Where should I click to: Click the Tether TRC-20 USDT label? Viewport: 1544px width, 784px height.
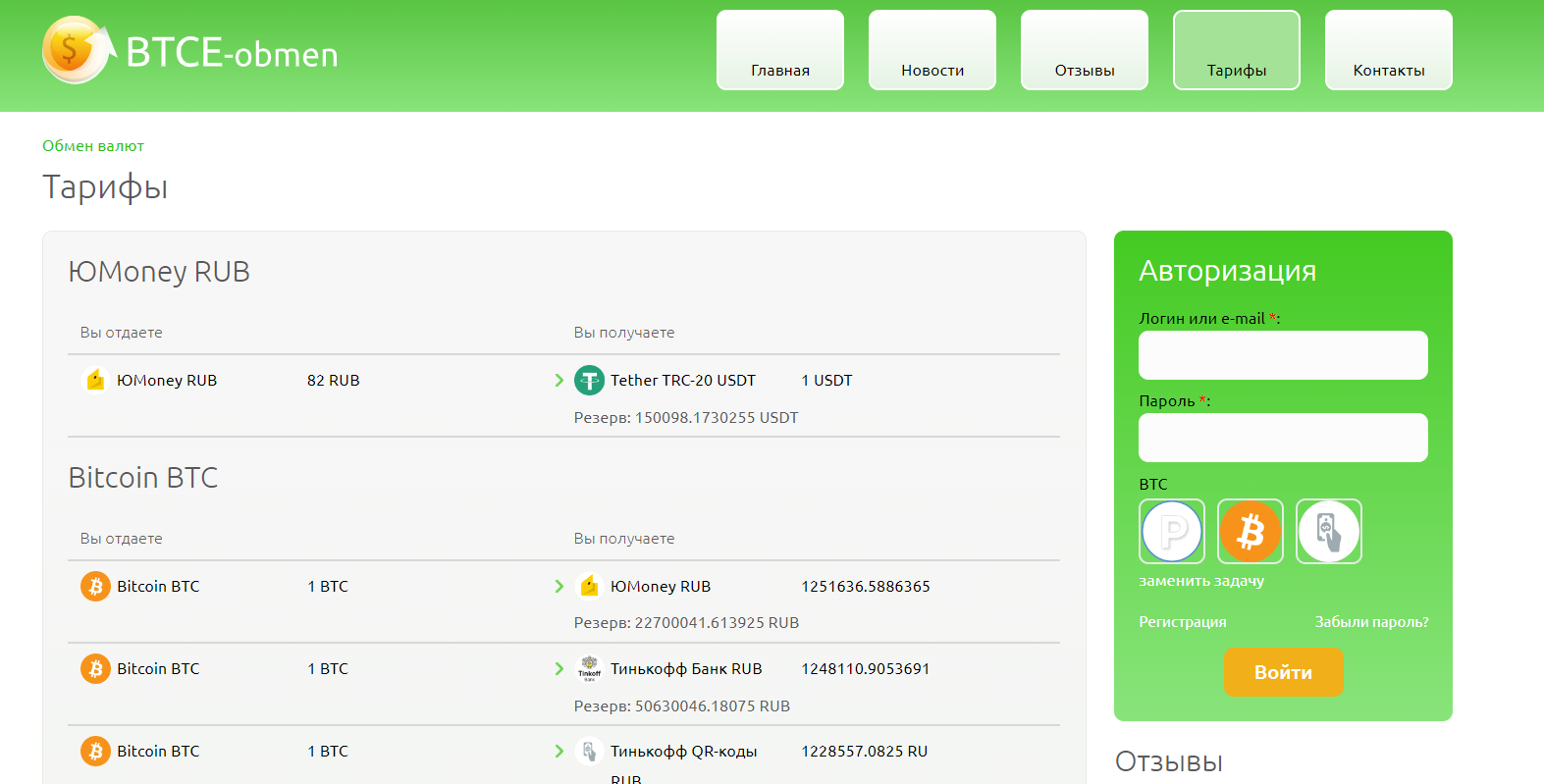pos(683,380)
